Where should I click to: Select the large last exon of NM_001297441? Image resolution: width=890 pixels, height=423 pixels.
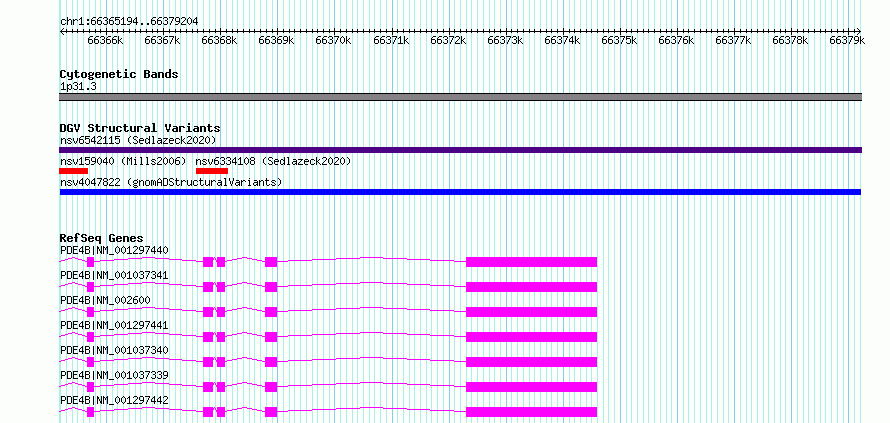coord(531,337)
